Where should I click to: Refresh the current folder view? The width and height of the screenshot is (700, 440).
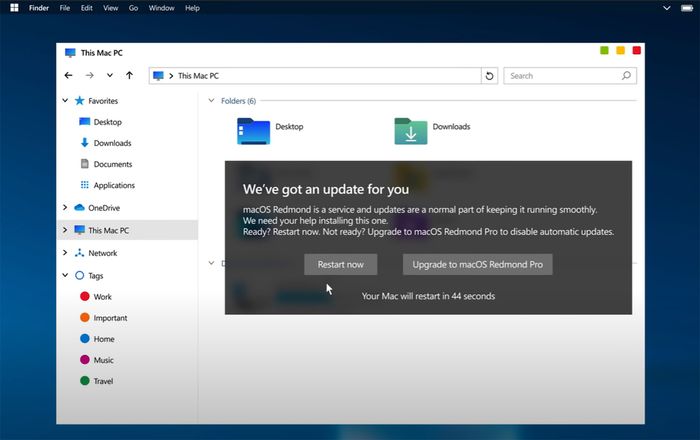489,76
